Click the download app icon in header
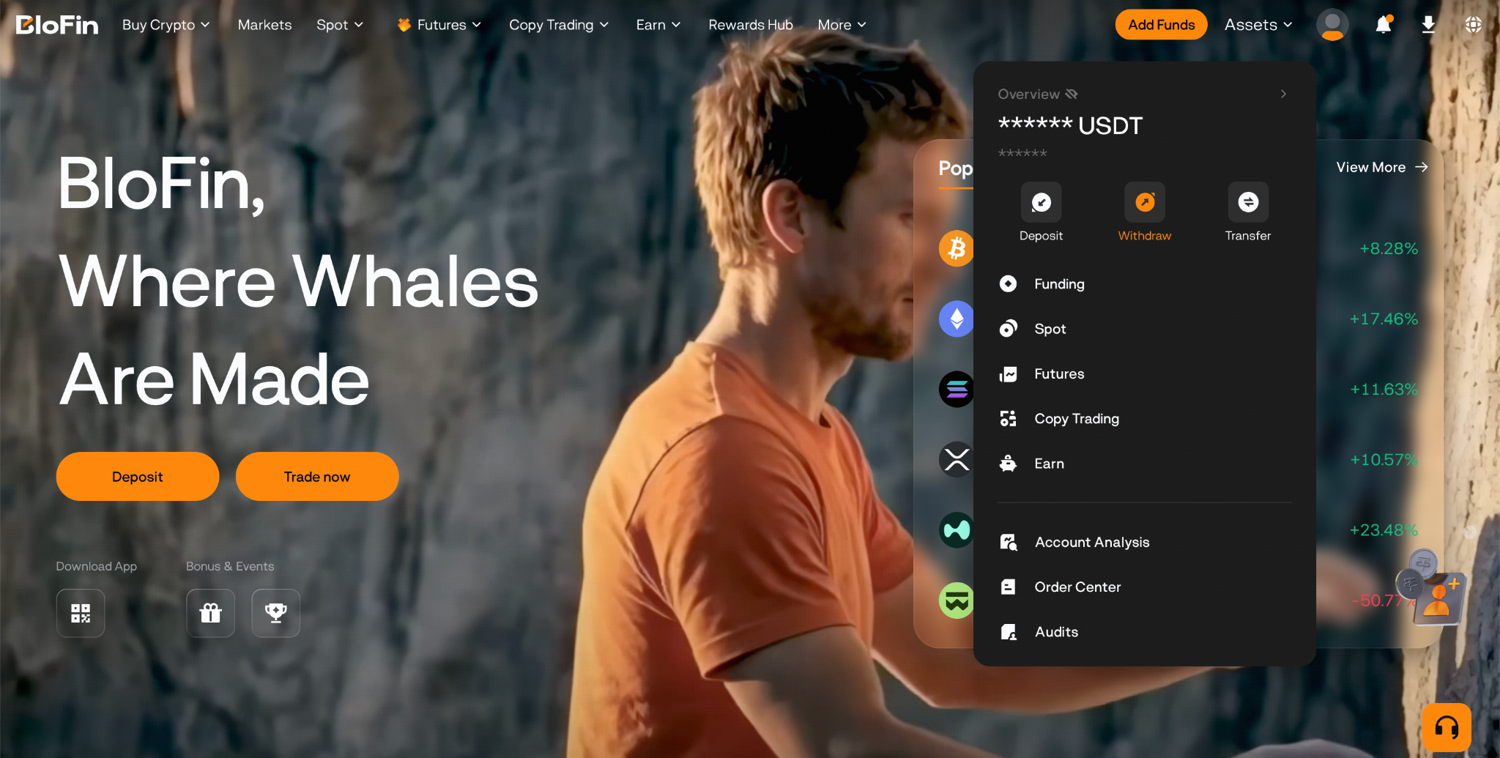The height and width of the screenshot is (758, 1500). click(x=1428, y=25)
